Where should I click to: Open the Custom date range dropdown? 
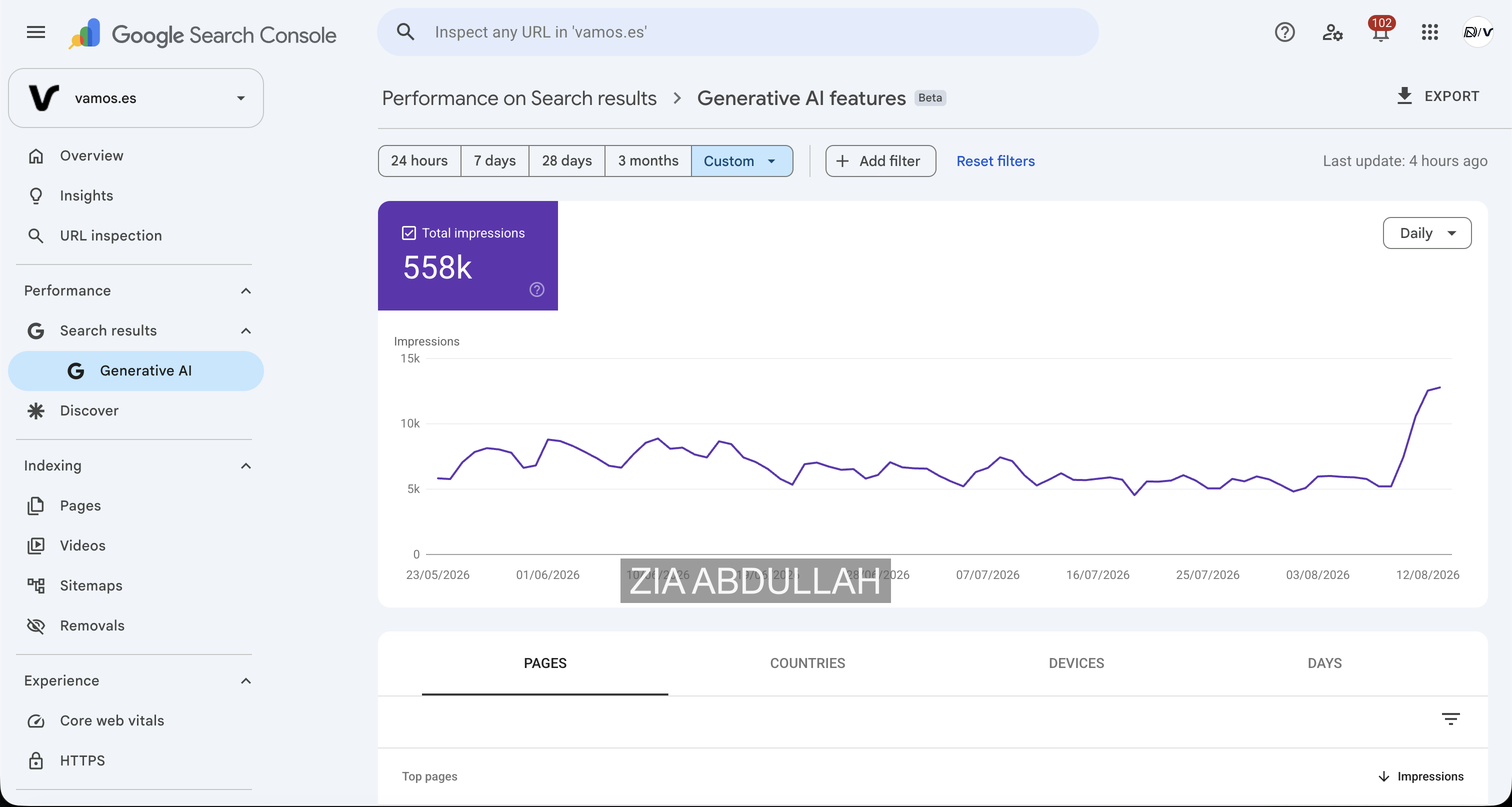(742, 161)
